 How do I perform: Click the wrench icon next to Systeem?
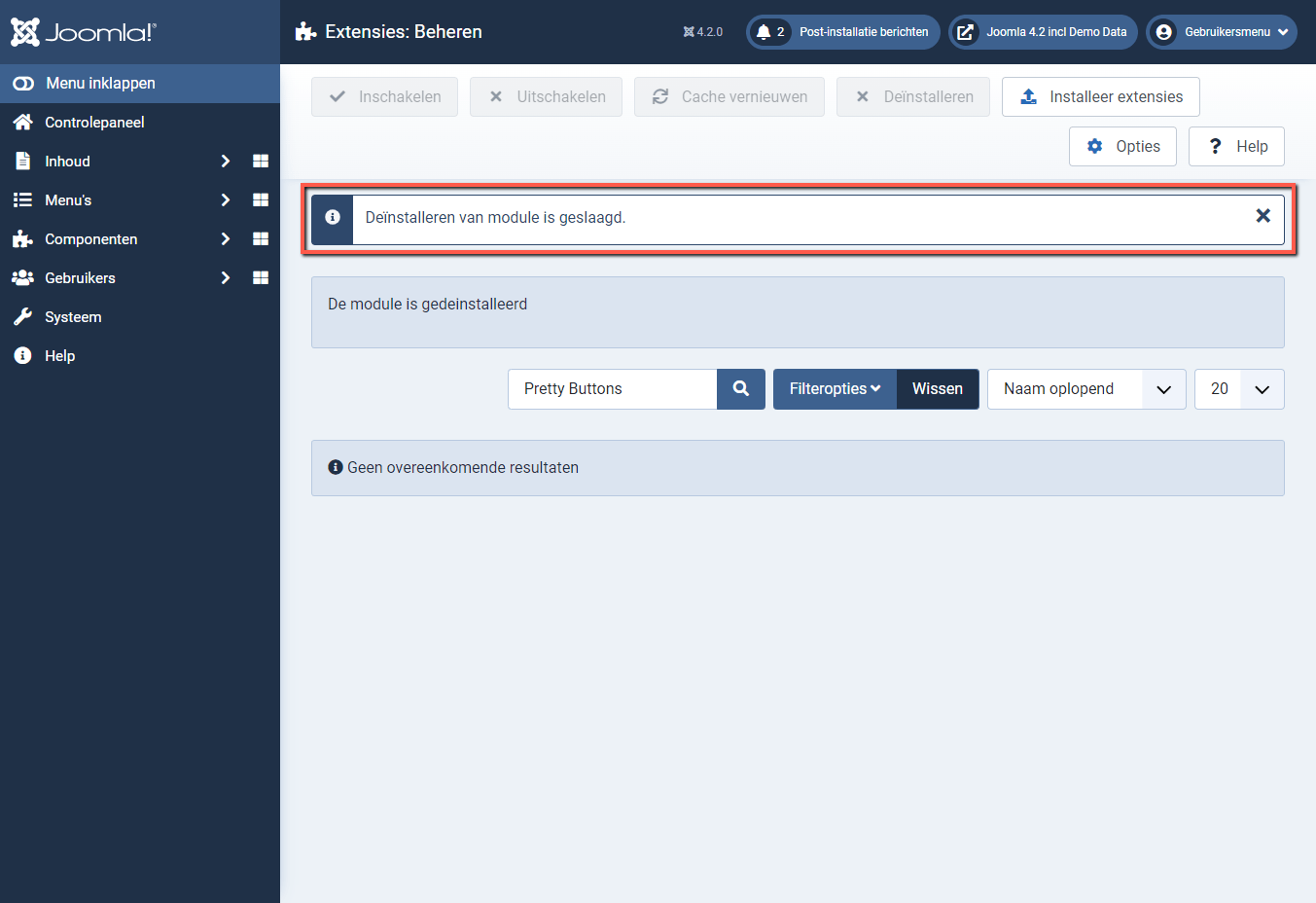pyautogui.click(x=21, y=316)
